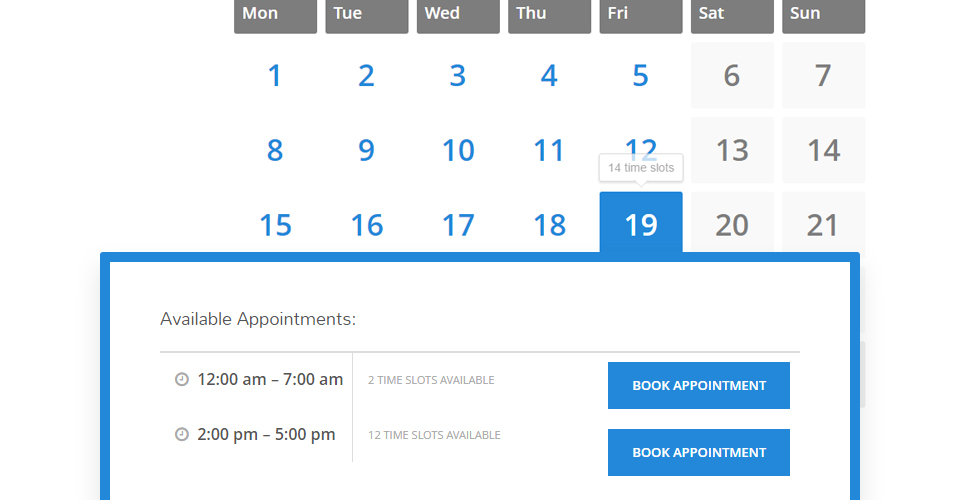Choose date 16 under Tue
The width and height of the screenshot is (965, 500).
pyautogui.click(x=367, y=225)
